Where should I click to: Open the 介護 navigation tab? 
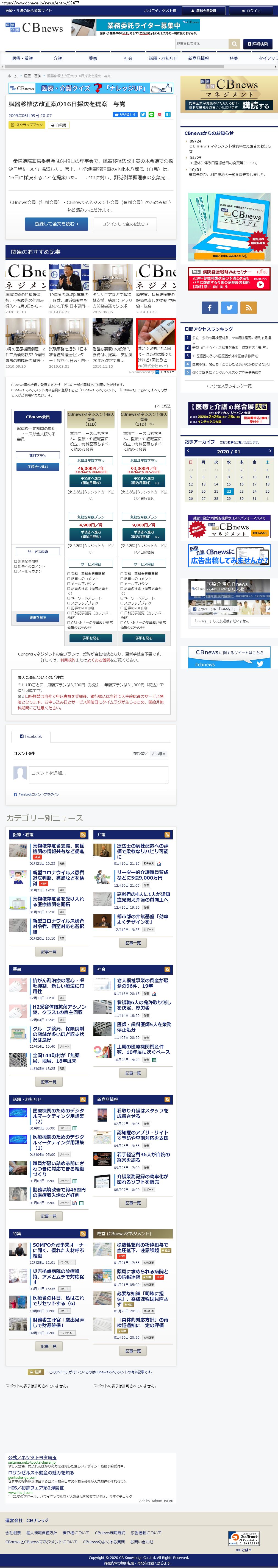pyautogui.click(x=57, y=58)
